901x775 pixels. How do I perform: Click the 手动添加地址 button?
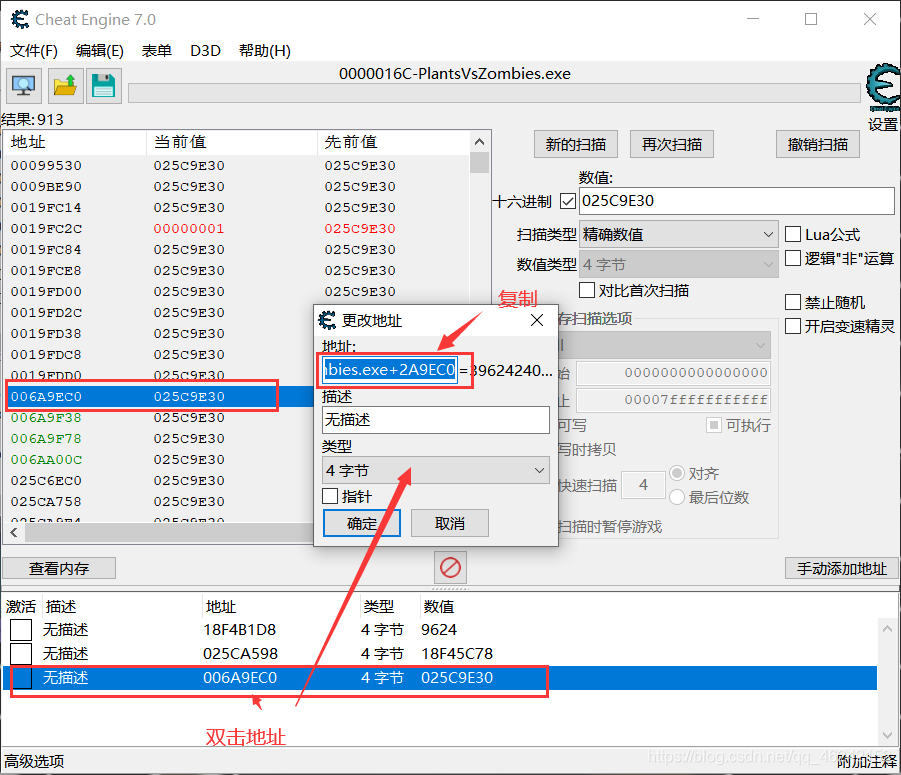(x=842, y=568)
